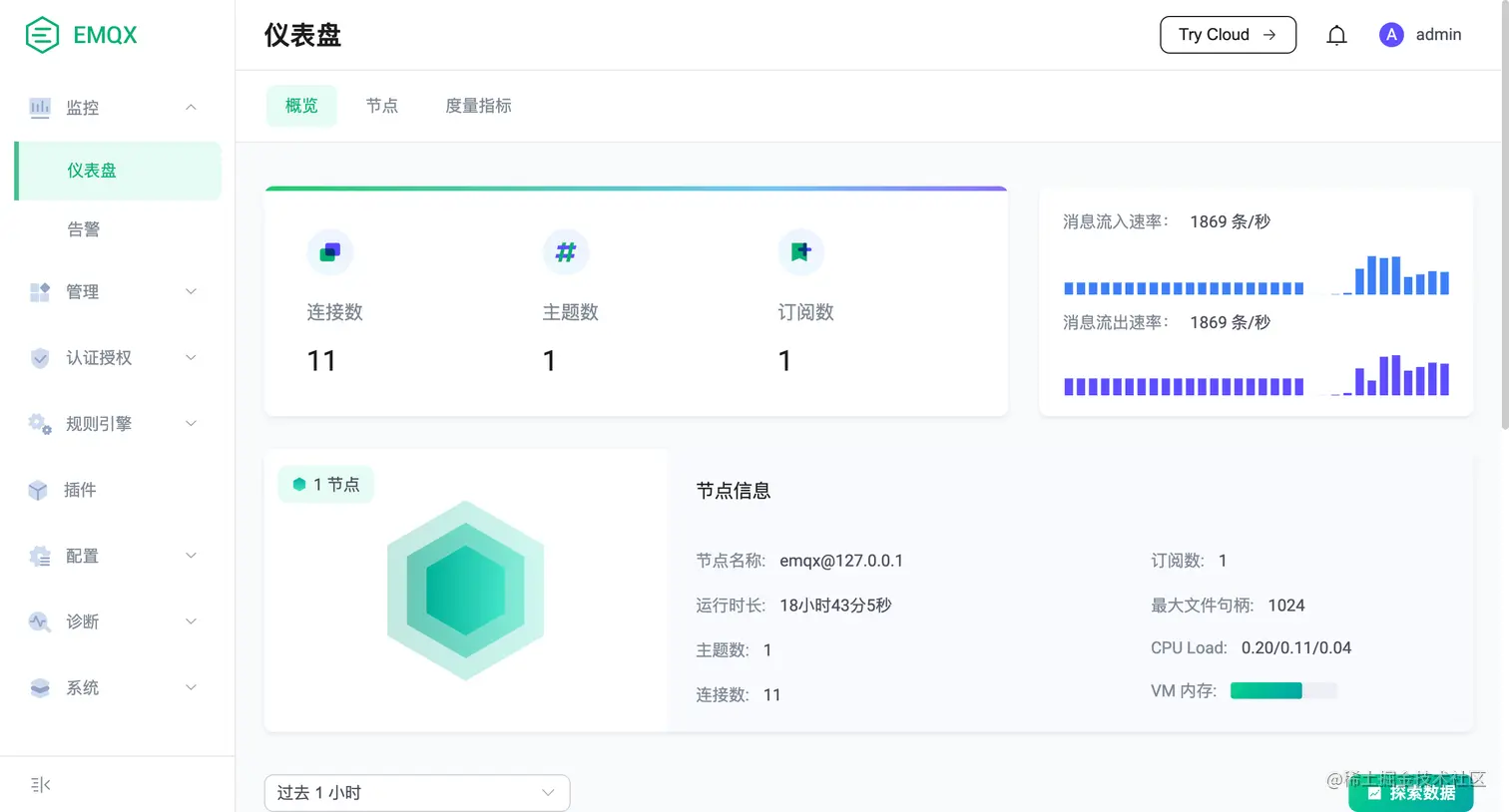Image resolution: width=1509 pixels, height=812 pixels.
Task: Open the 过去 1 小时 time range dropdown
Action: tap(416, 791)
